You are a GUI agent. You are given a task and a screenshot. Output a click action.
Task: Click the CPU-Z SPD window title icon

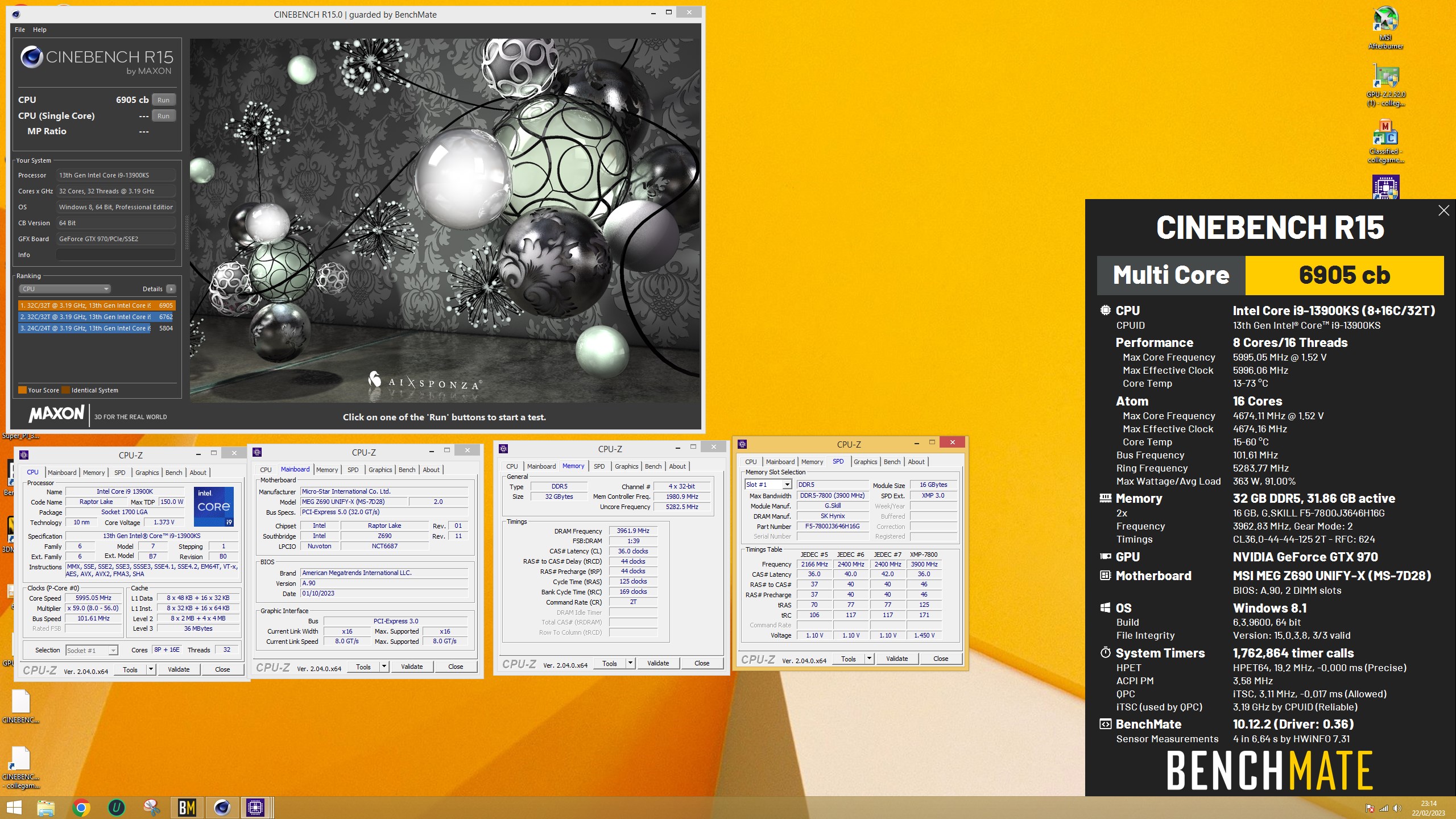742,444
